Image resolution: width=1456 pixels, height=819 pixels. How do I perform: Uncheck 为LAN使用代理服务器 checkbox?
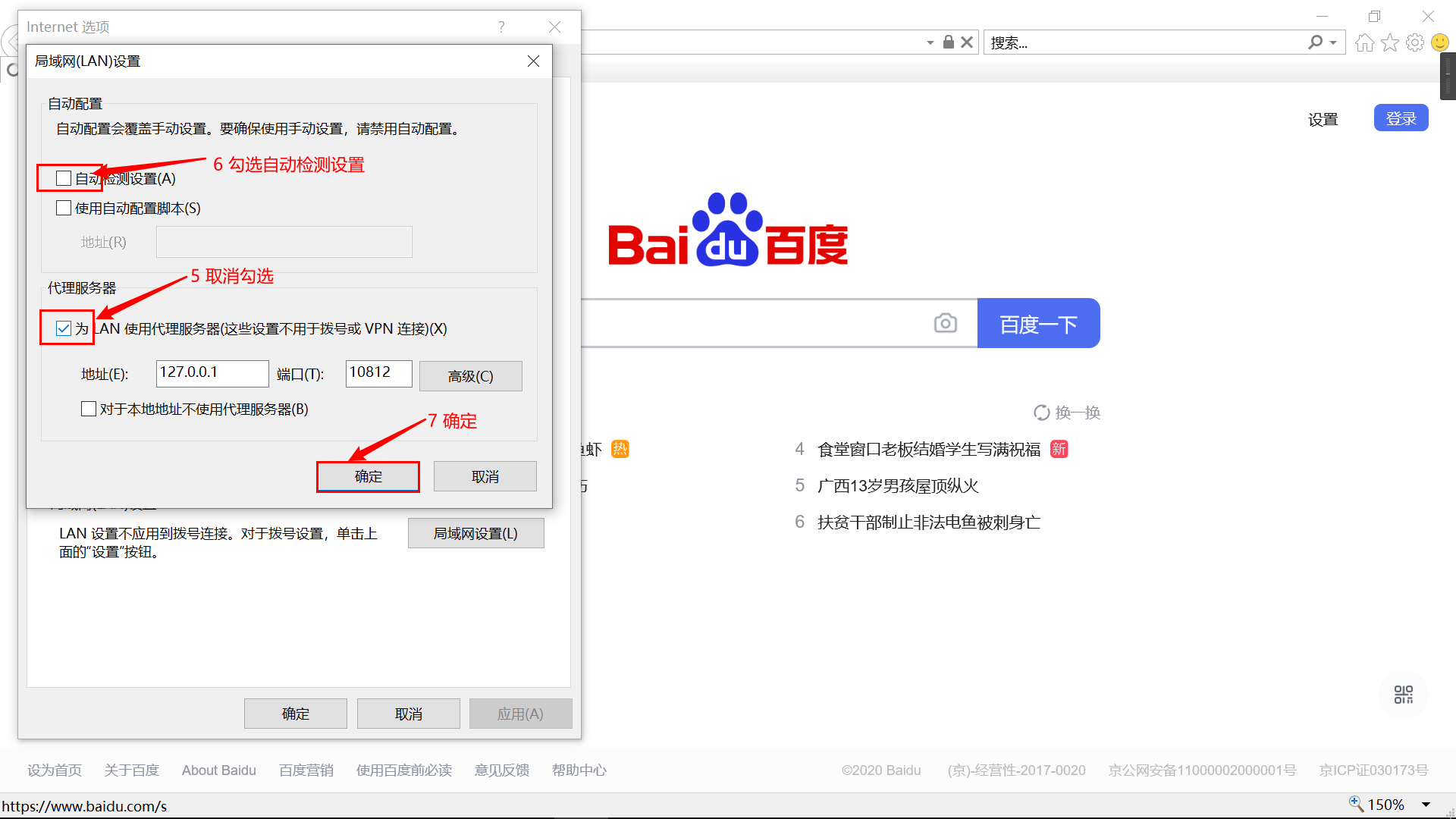pyautogui.click(x=64, y=328)
